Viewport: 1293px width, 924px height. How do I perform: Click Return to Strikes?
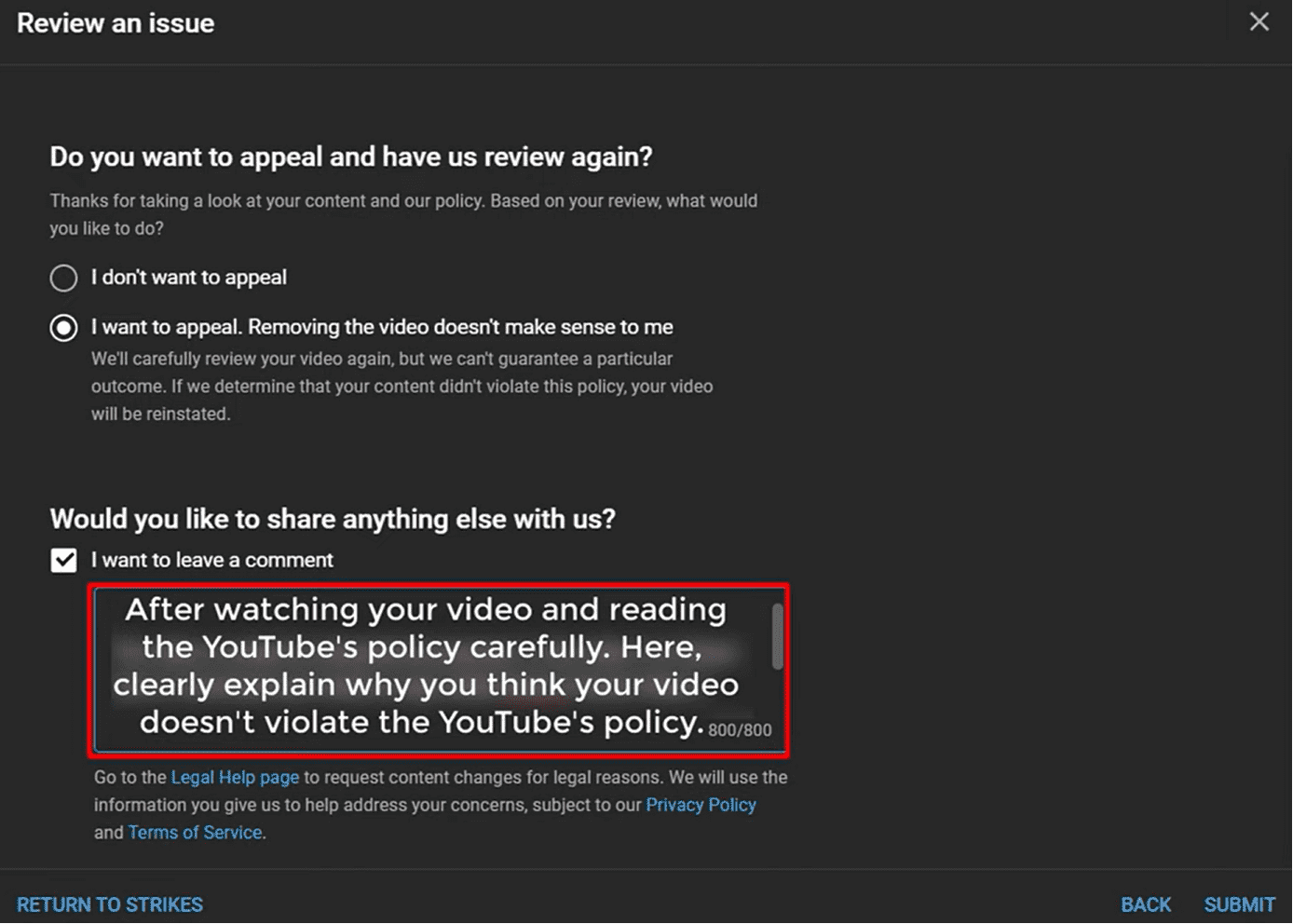click(x=110, y=904)
